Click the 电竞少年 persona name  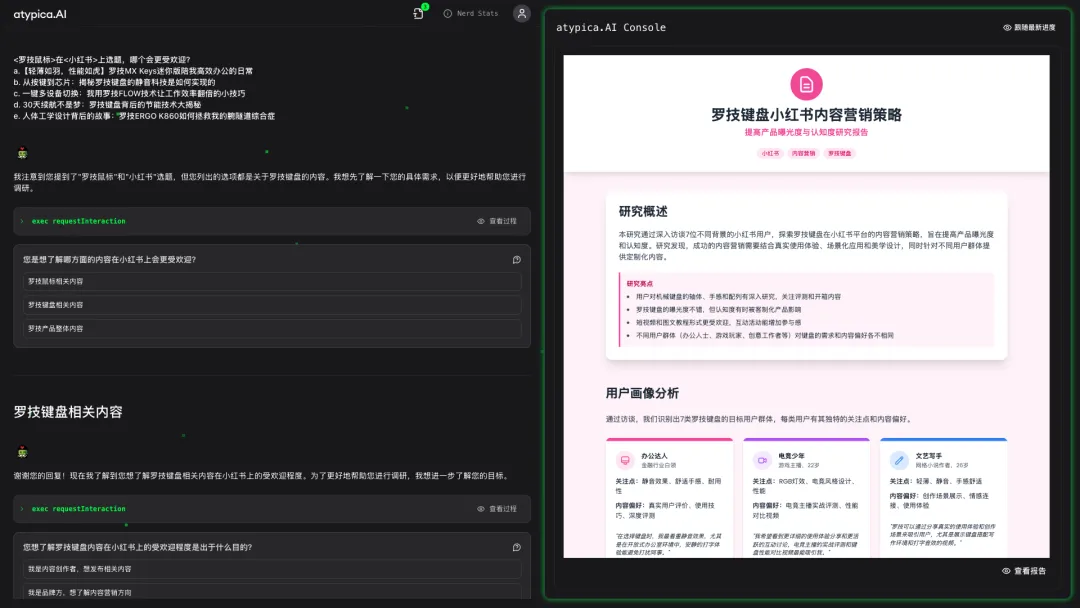pyautogui.click(x=791, y=456)
